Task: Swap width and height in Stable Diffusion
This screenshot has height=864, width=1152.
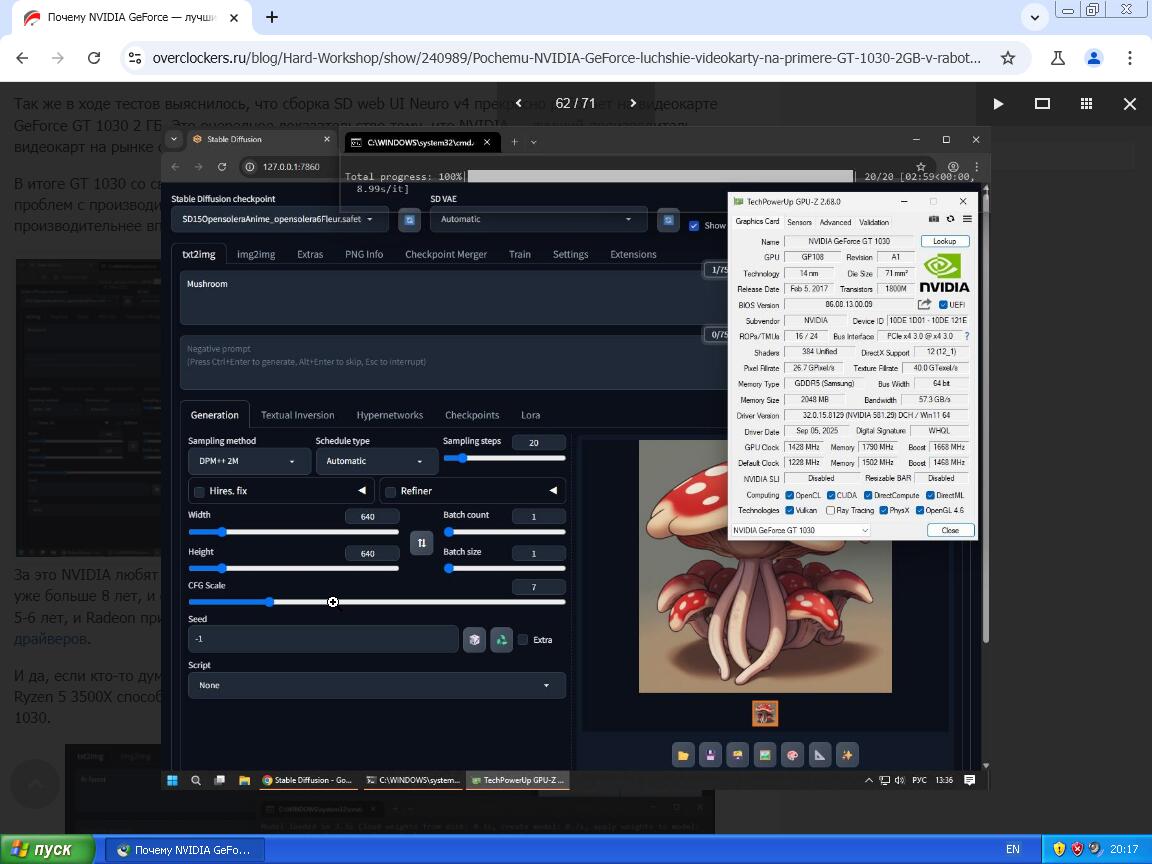Action: coord(422,543)
